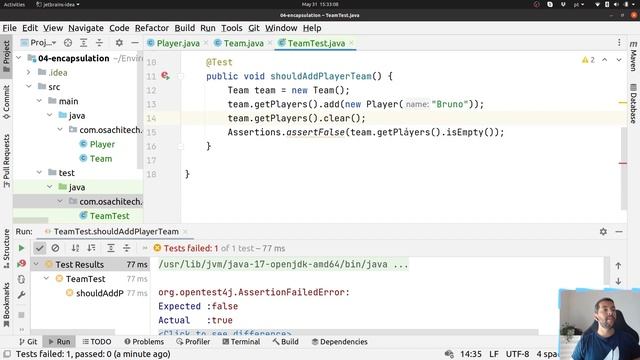This screenshot has width=640, height=360.
Task: Toggle the Project side tab
Action: 6,56
